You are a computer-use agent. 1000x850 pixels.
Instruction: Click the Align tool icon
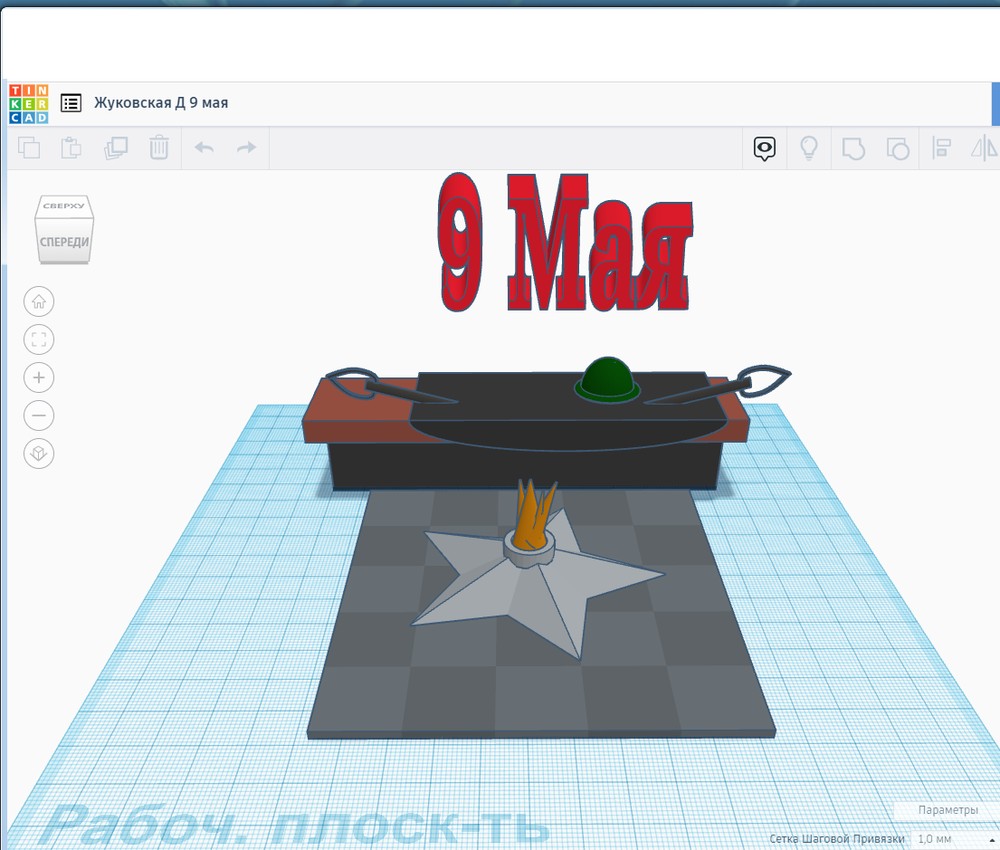(941, 149)
